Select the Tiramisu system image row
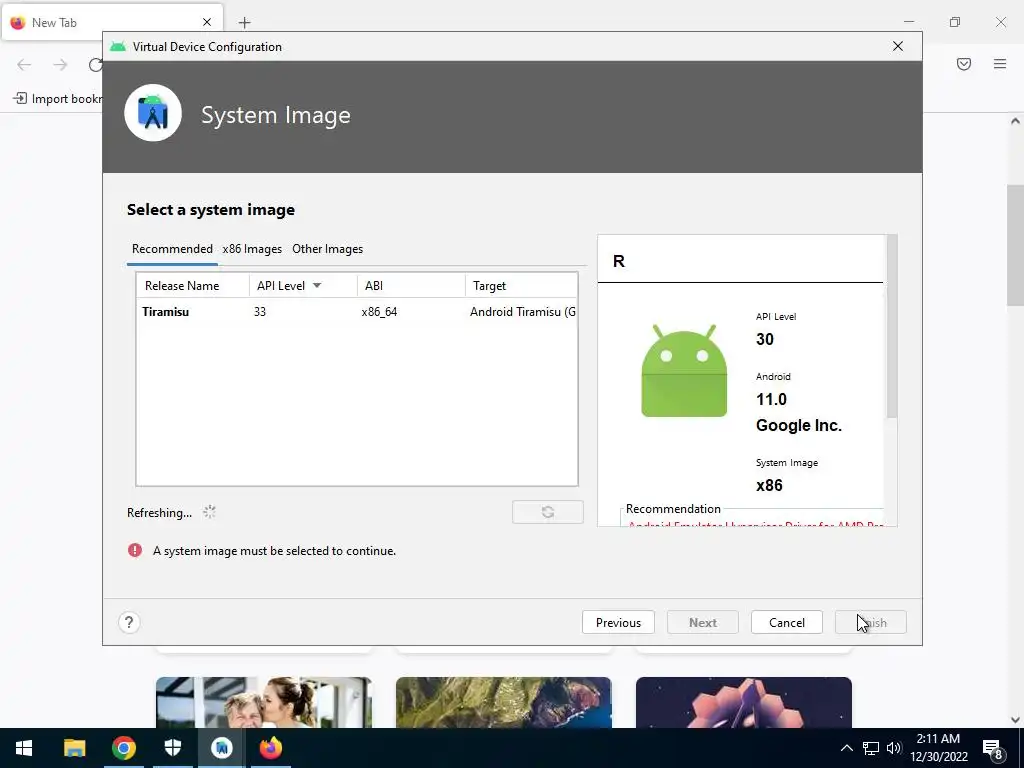The height and width of the screenshot is (768, 1024). coord(357,312)
